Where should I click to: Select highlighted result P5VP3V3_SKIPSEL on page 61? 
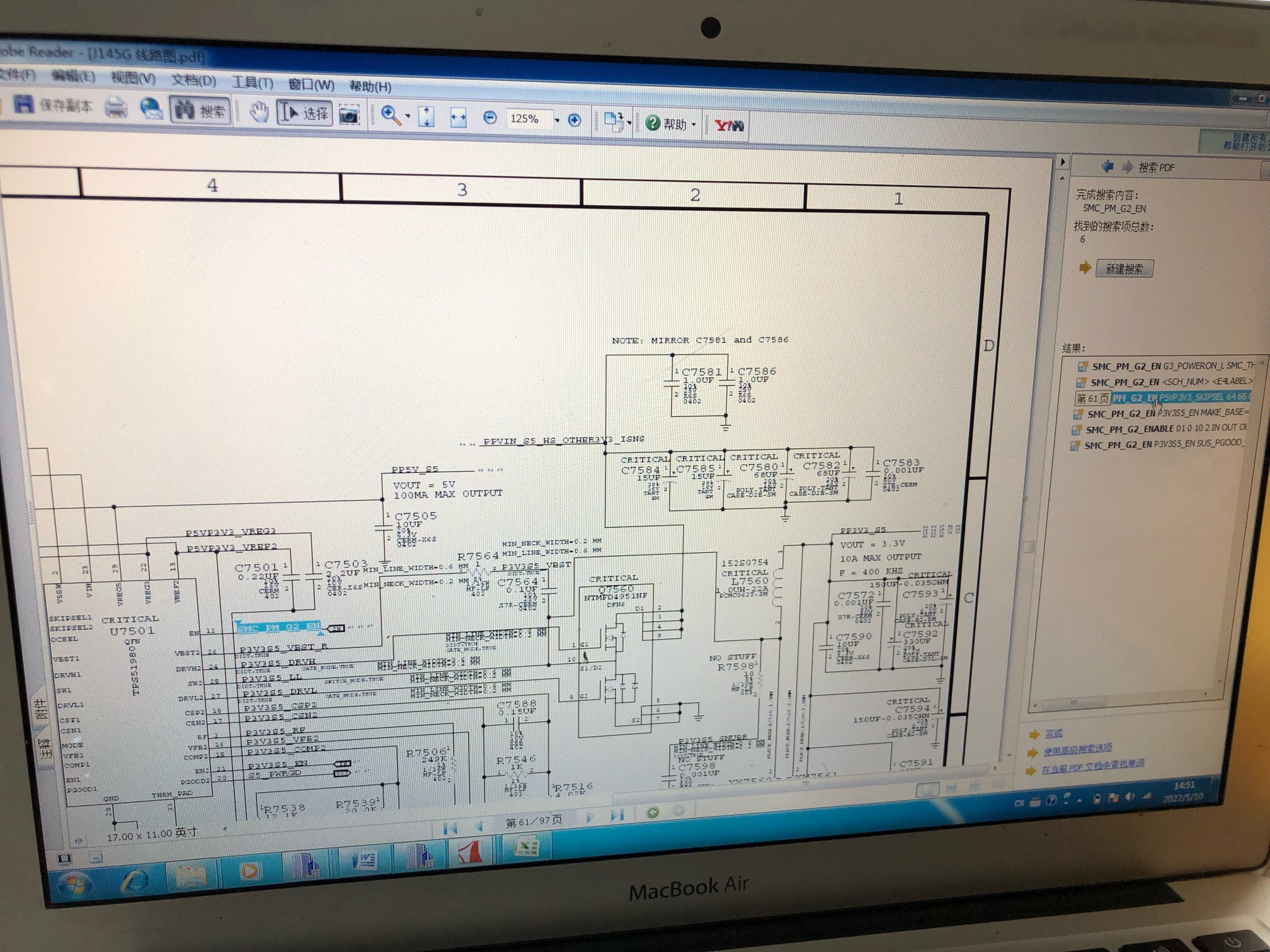tap(1162, 397)
